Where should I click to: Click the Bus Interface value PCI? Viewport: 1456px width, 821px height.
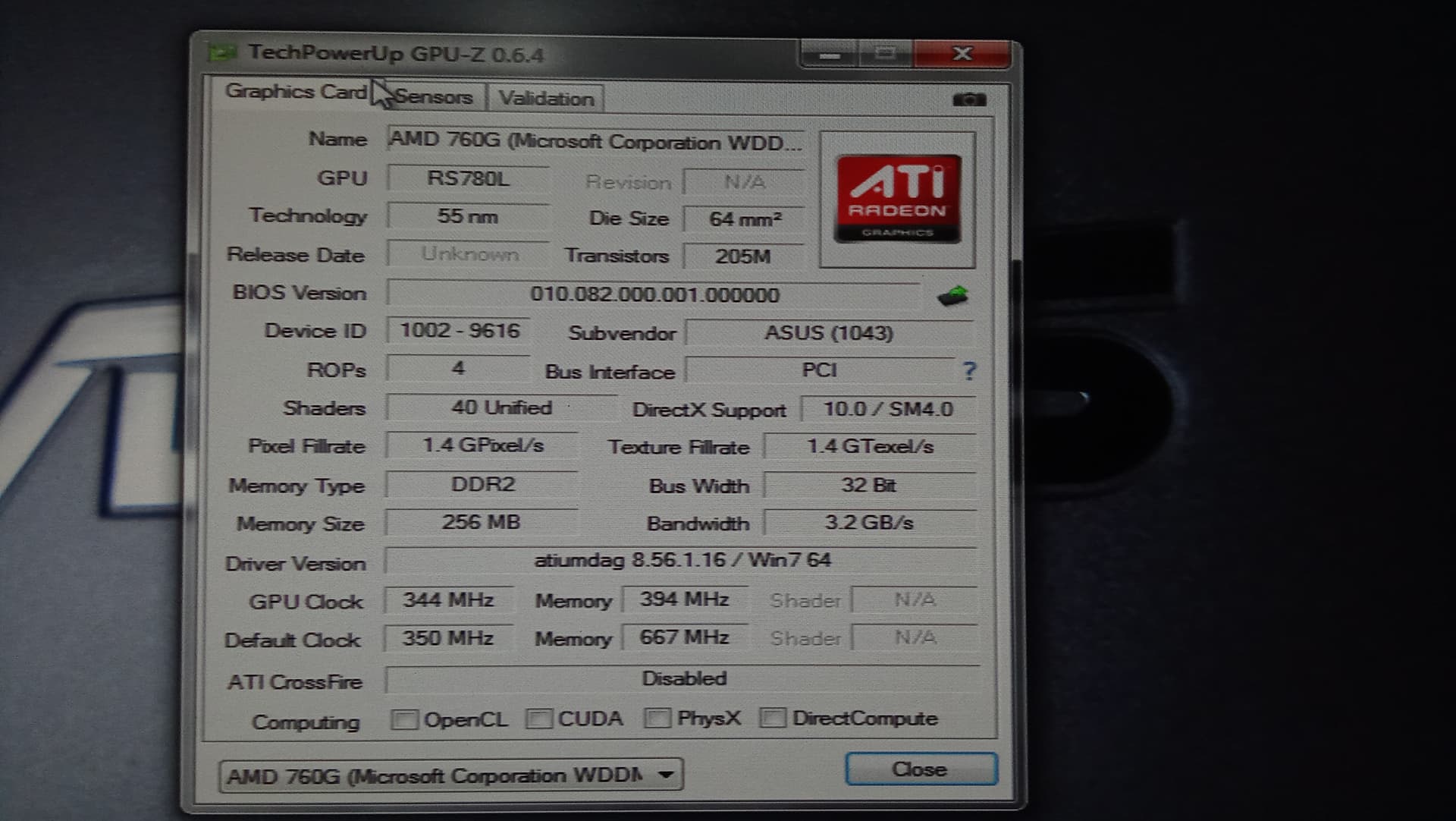[820, 370]
